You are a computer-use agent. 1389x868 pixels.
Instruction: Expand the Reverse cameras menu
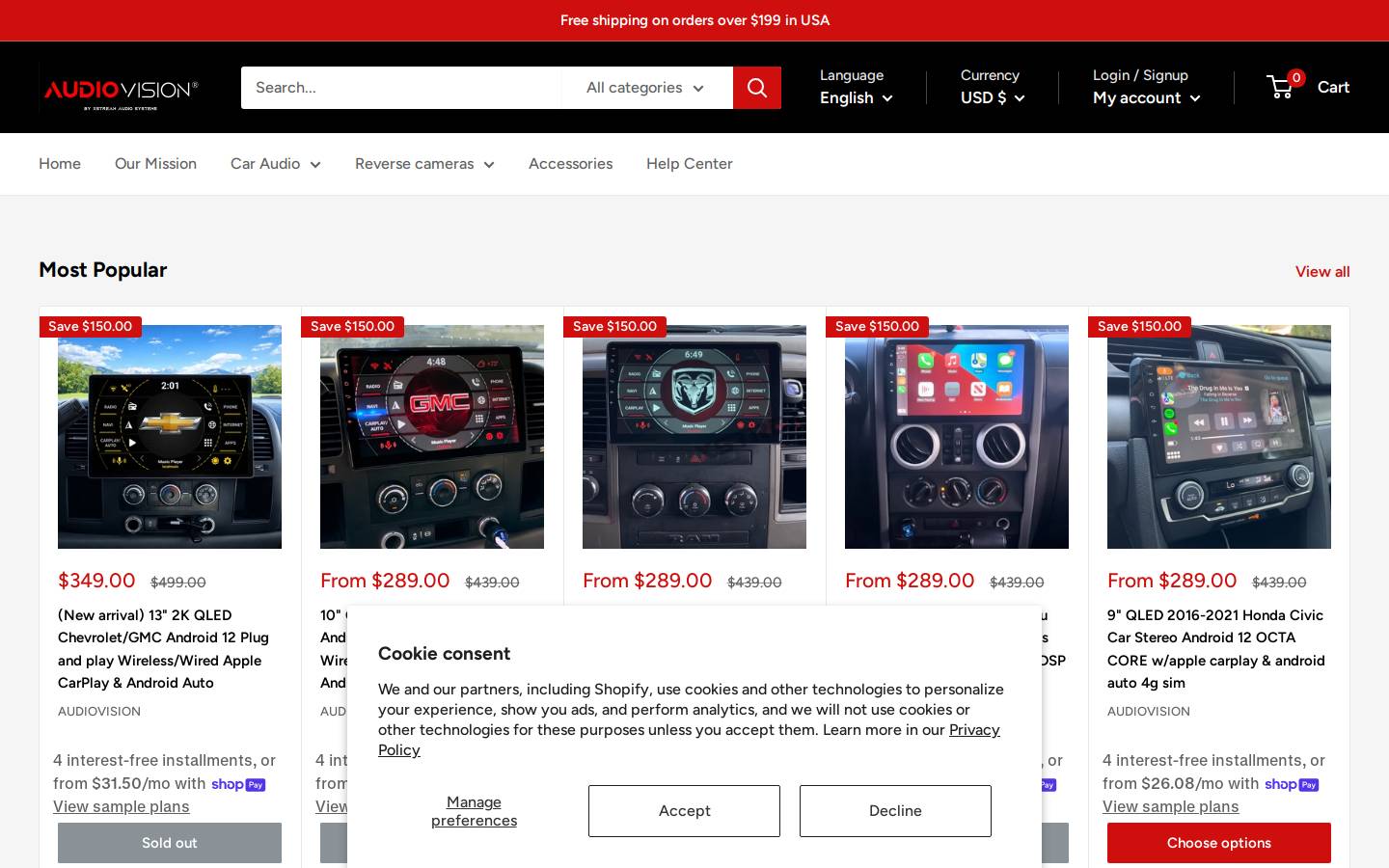point(424,164)
